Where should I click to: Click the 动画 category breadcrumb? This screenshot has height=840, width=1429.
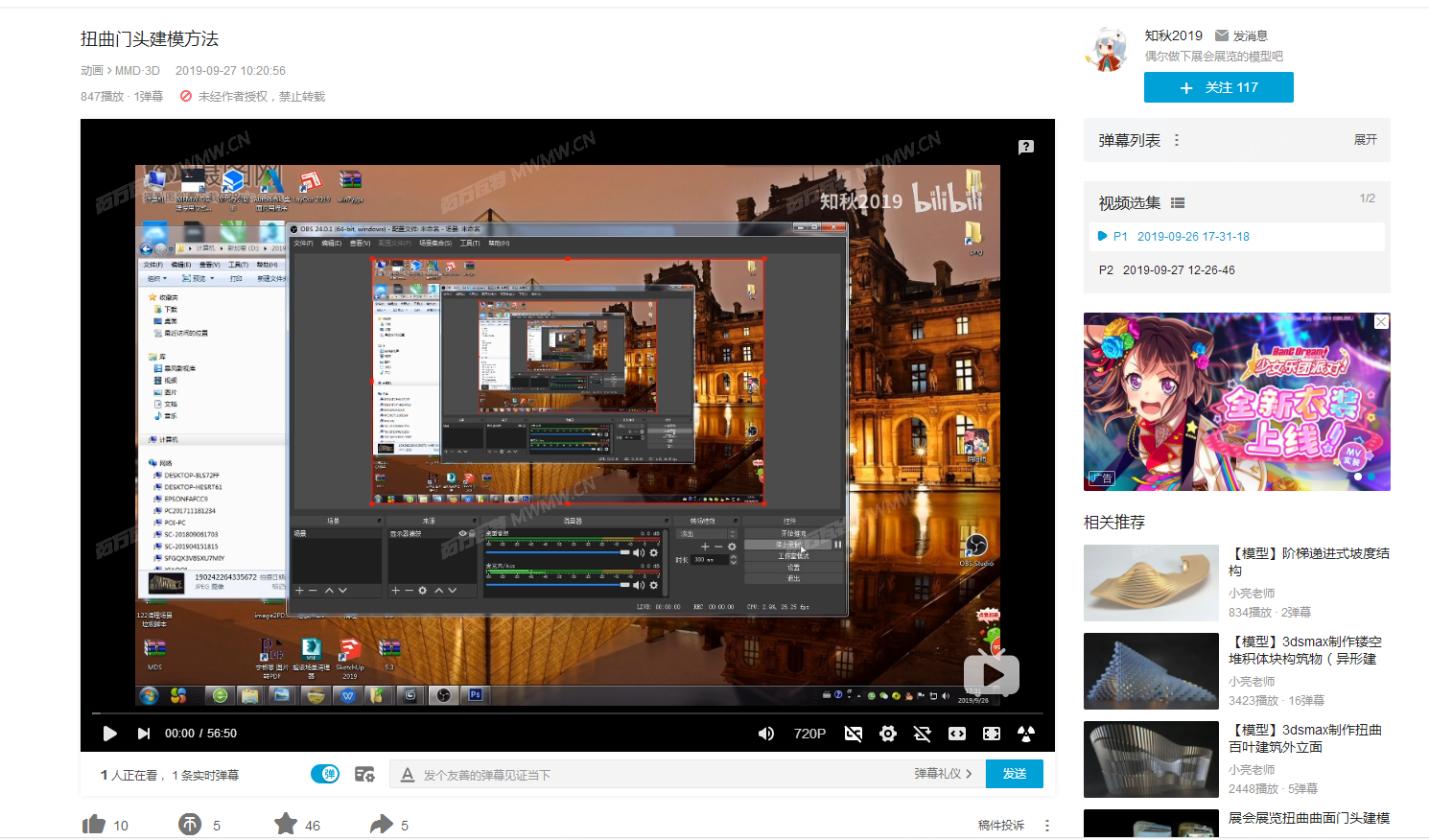(x=92, y=71)
